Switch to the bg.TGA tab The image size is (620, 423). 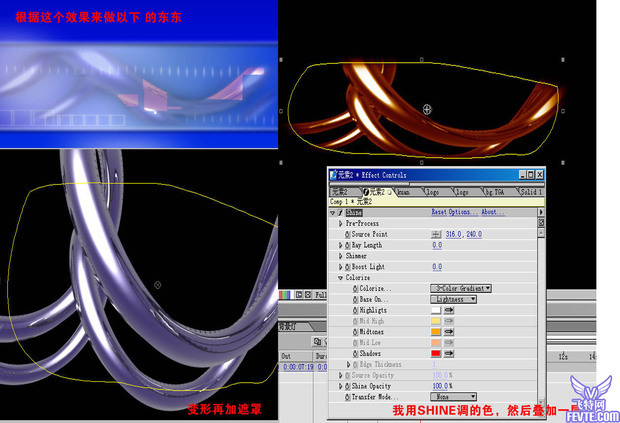click(x=494, y=191)
